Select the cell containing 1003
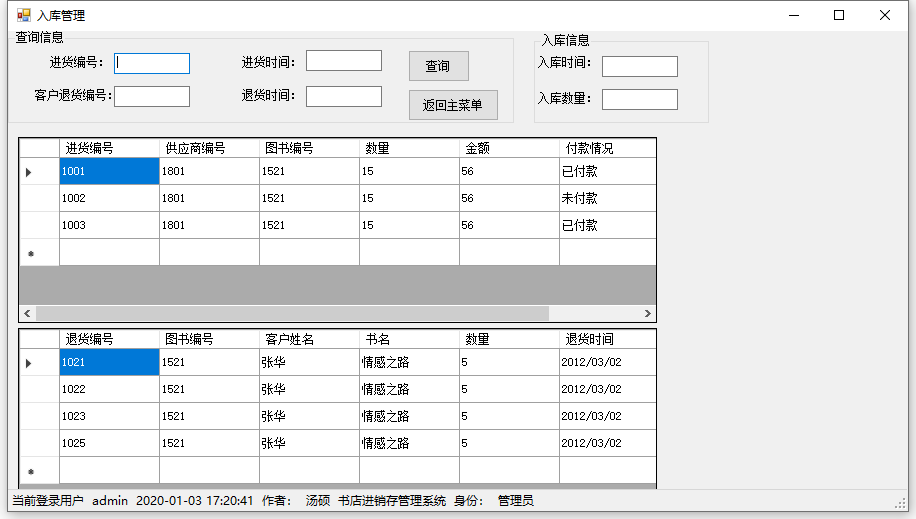The height and width of the screenshot is (519, 916). pos(109,225)
